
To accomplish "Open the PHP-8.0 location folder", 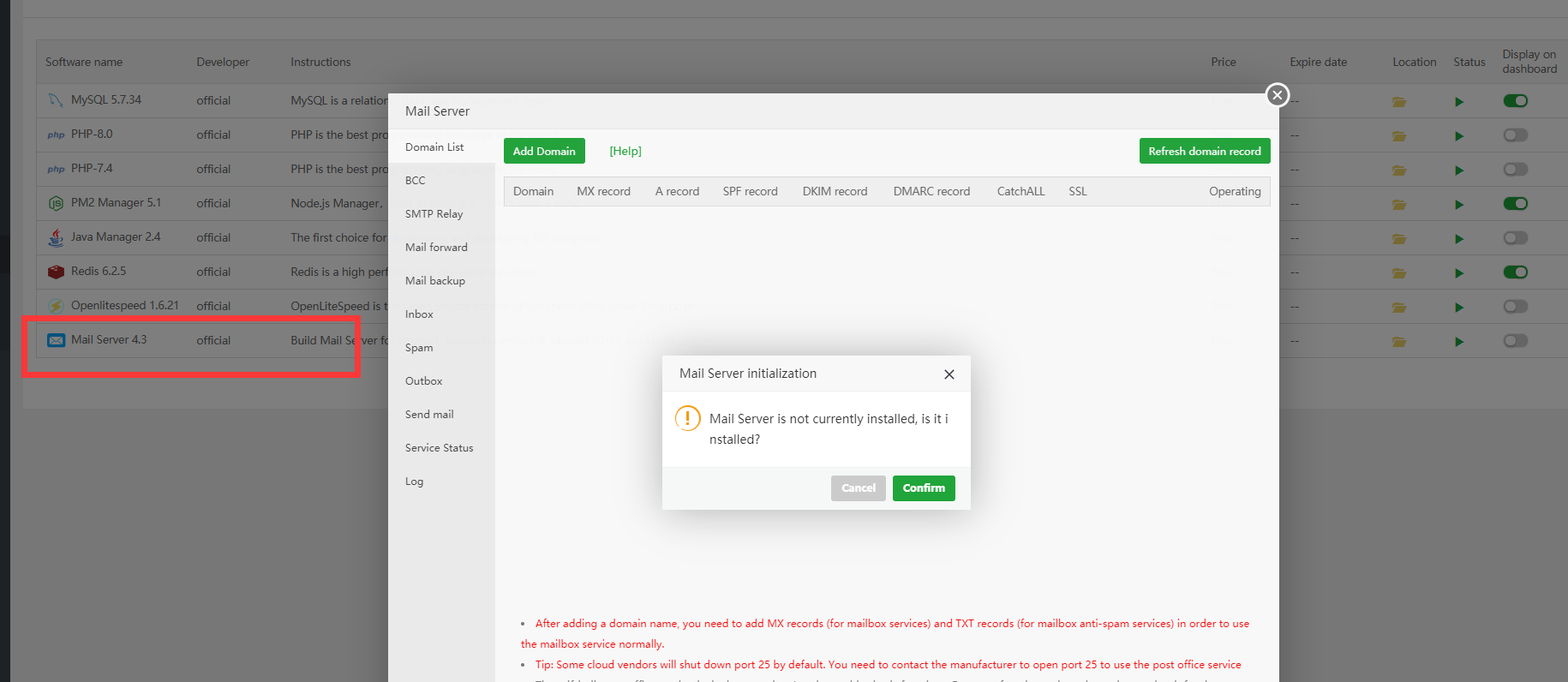I will point(1399,135).
